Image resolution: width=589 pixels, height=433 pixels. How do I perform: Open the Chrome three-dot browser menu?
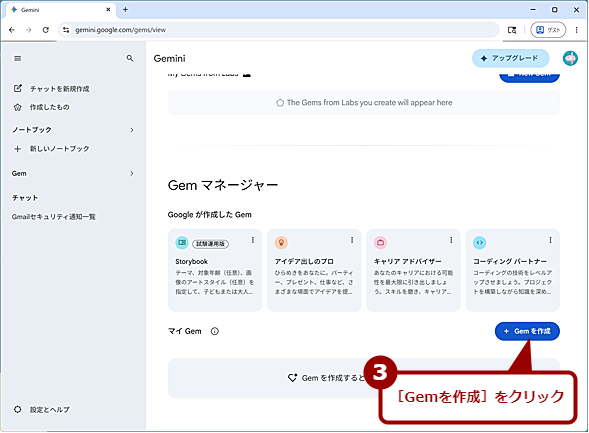[577, 30]
